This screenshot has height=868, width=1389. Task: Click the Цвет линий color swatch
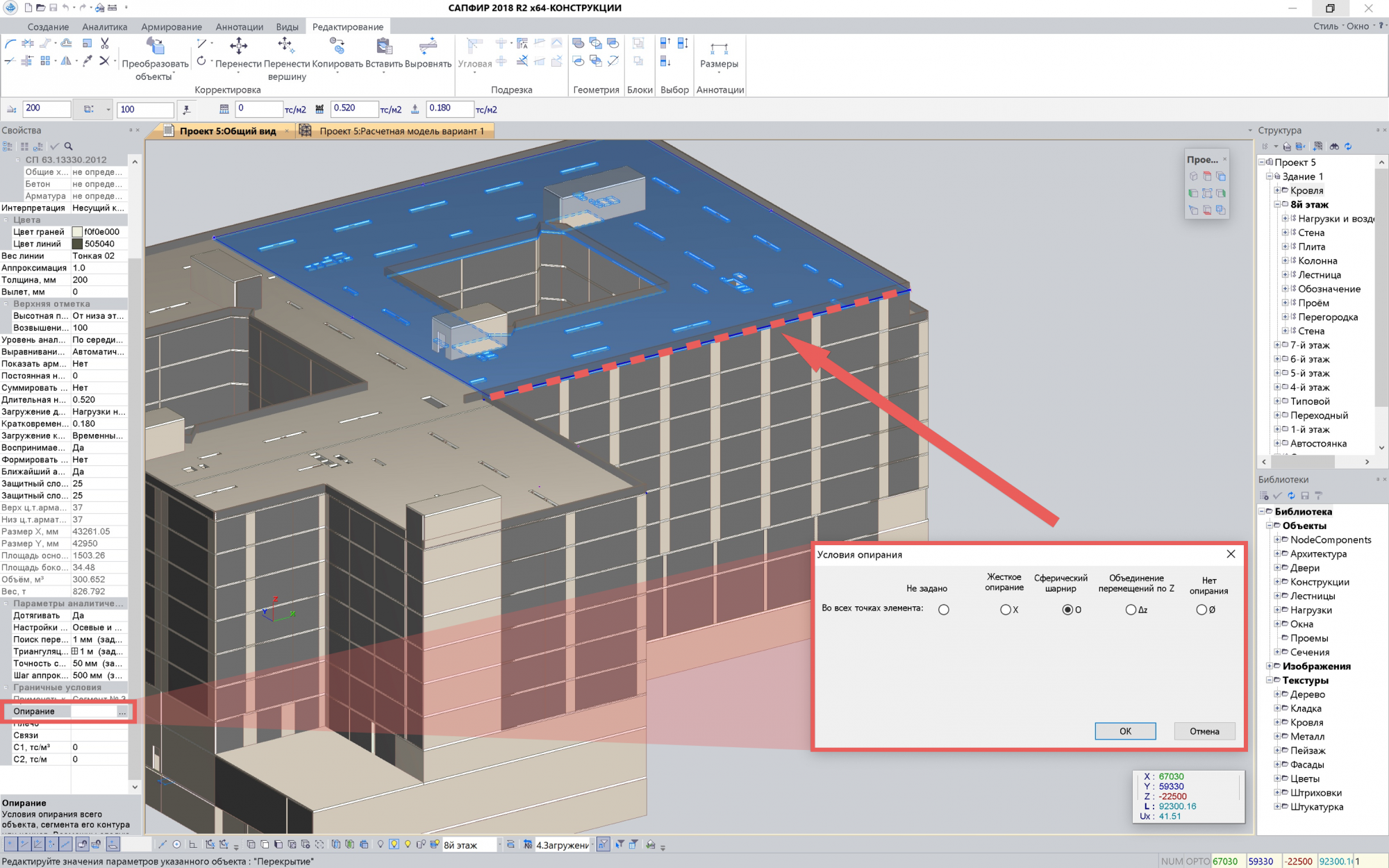click(x=77, y=244)
